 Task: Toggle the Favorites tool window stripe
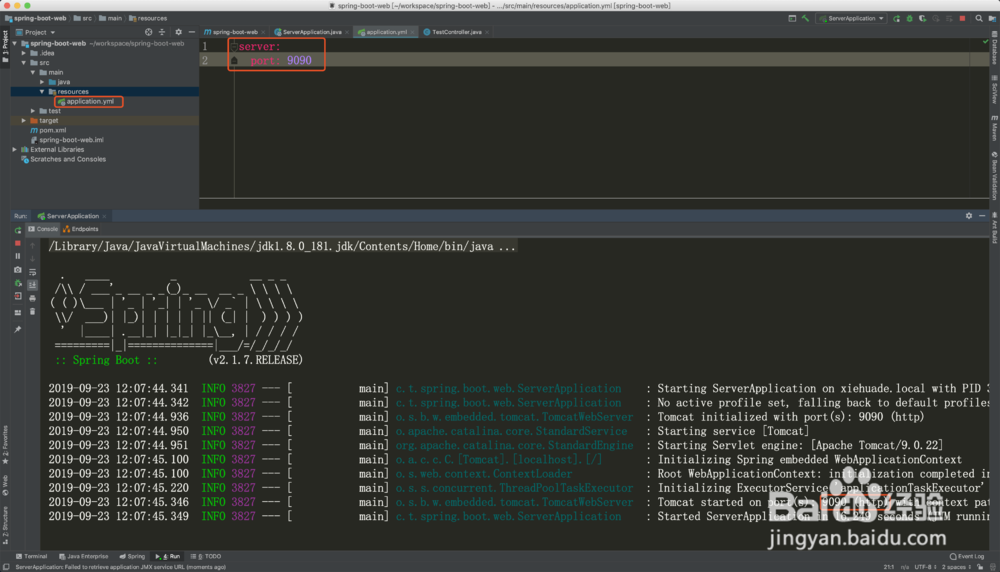[5, 444]
